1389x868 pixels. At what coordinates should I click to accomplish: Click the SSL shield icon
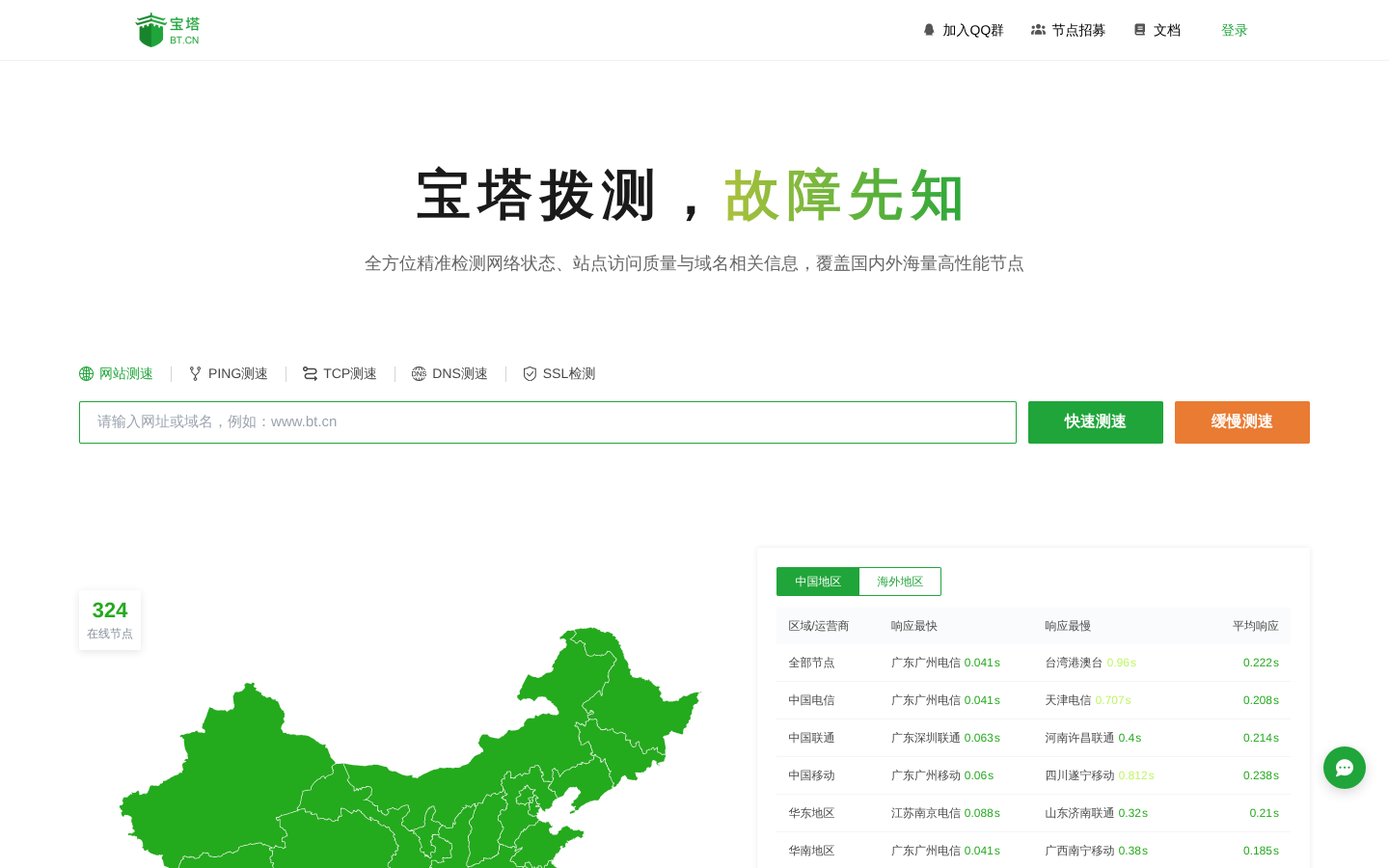point(530,374)
